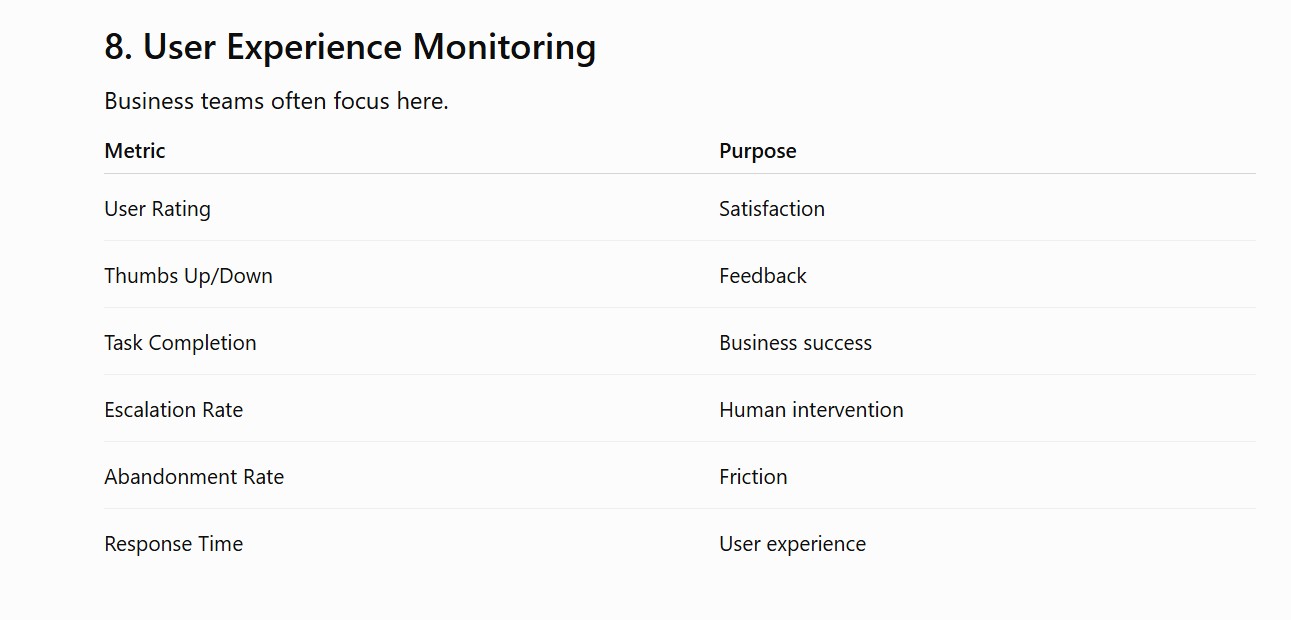The width and height of the screenshot is (1291, 620).
Task: Click the Friction purpose cell
Action: [753, 477]
